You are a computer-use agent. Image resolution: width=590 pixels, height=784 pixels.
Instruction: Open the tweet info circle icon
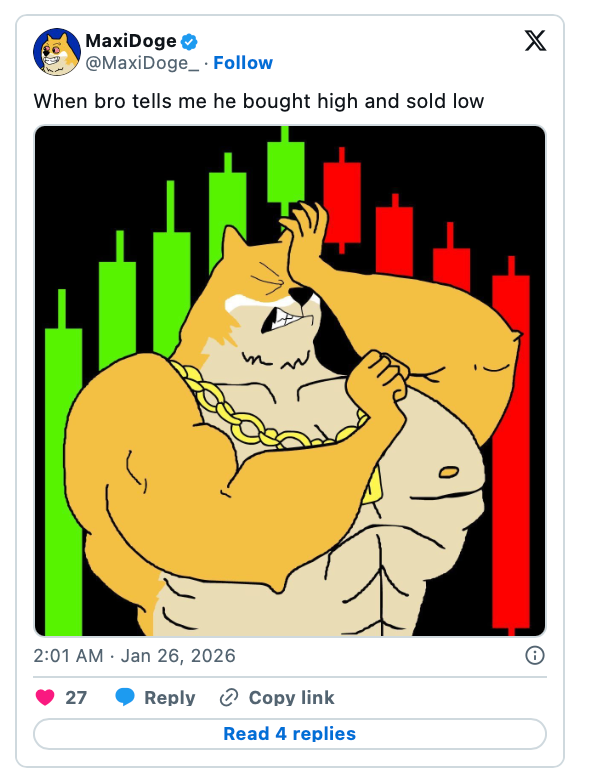point(534,656)
